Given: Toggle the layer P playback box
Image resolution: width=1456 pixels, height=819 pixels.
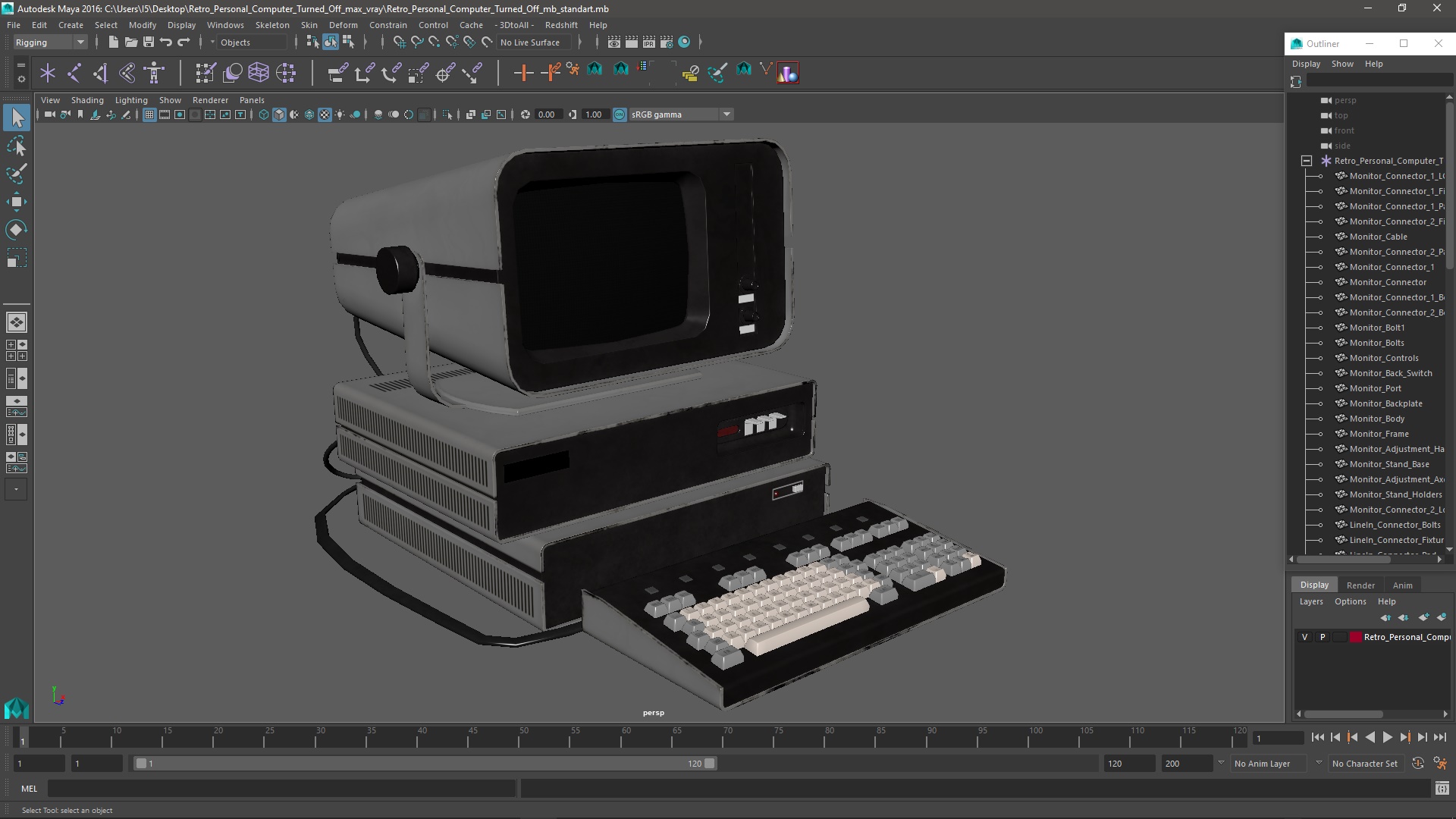Looking at the screenshot, I should (1323, 637).
